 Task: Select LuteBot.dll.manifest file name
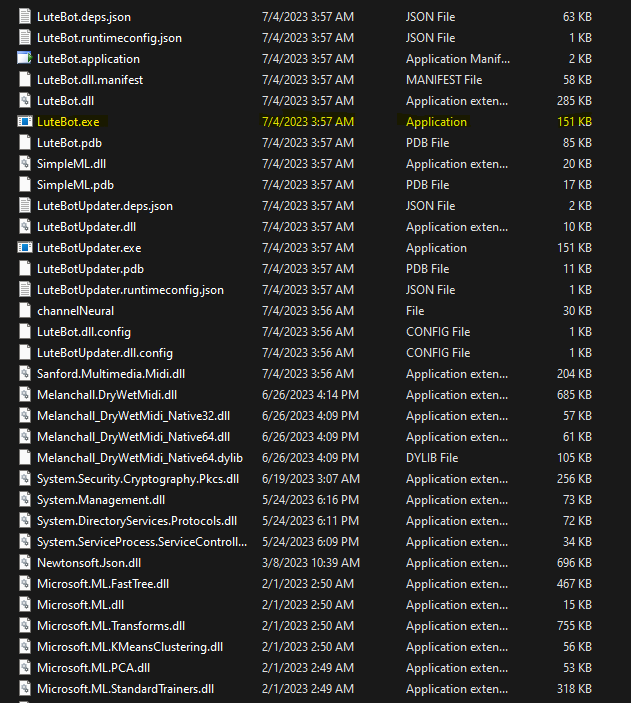[x=90, y=80]
